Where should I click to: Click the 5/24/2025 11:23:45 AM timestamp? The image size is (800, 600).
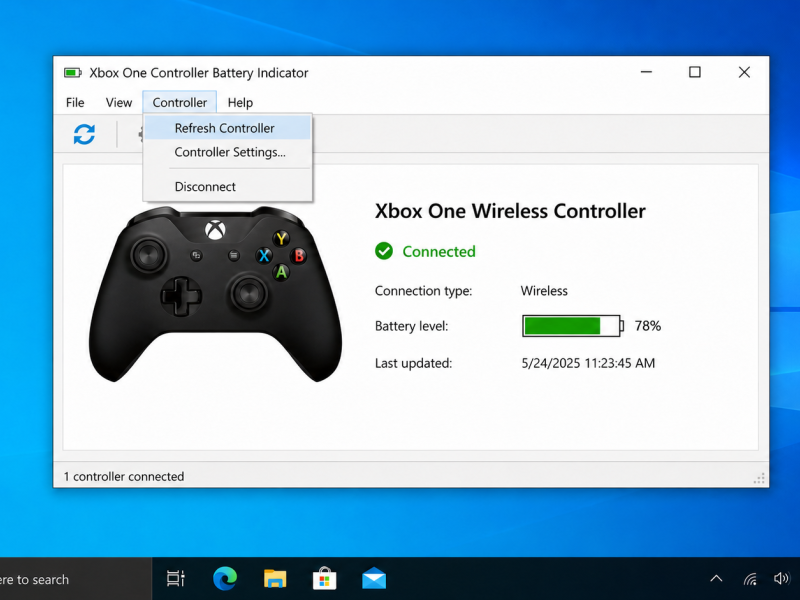[588, 363]
